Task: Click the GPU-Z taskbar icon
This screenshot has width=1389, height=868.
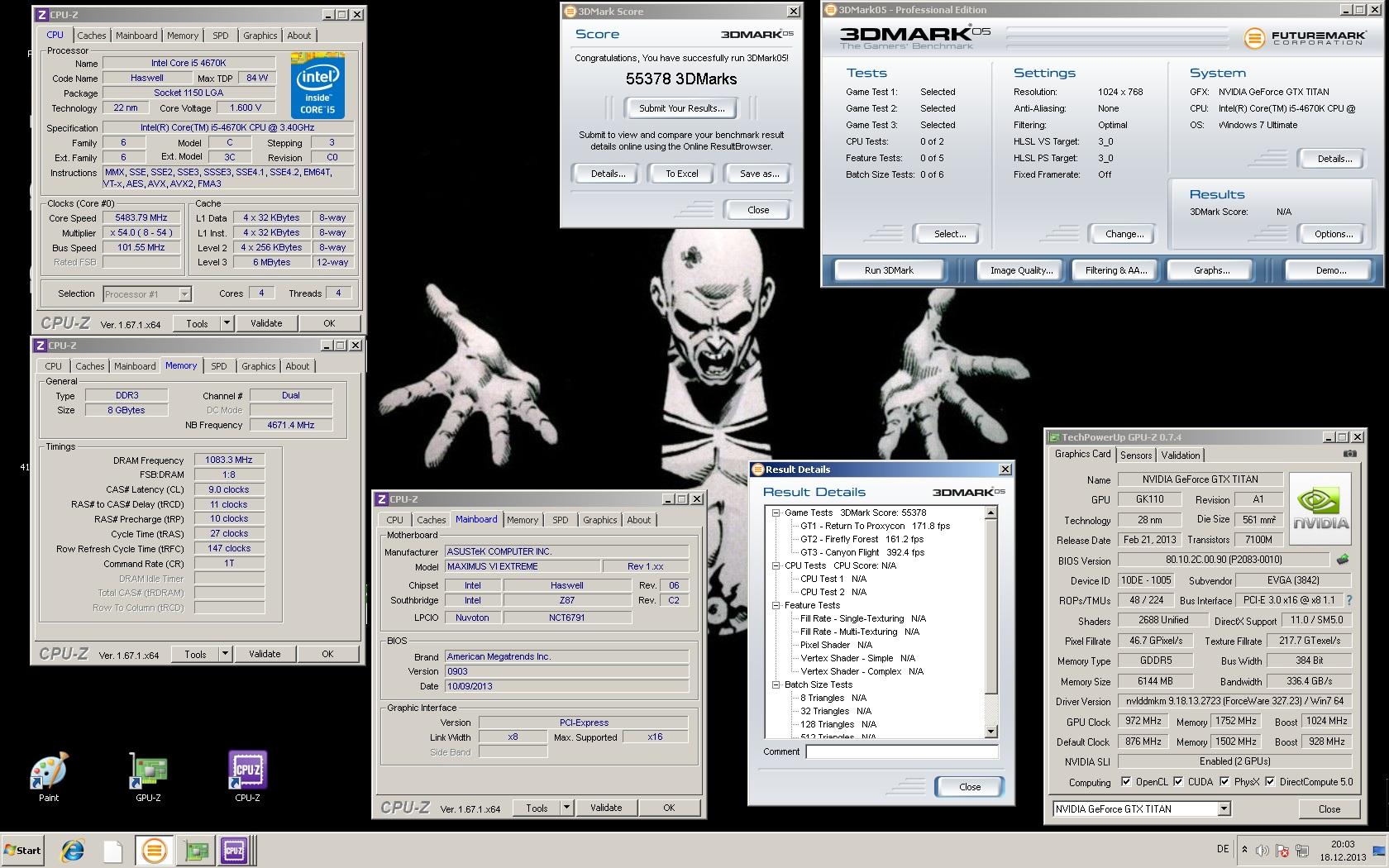Action: [x=196, y=850]
